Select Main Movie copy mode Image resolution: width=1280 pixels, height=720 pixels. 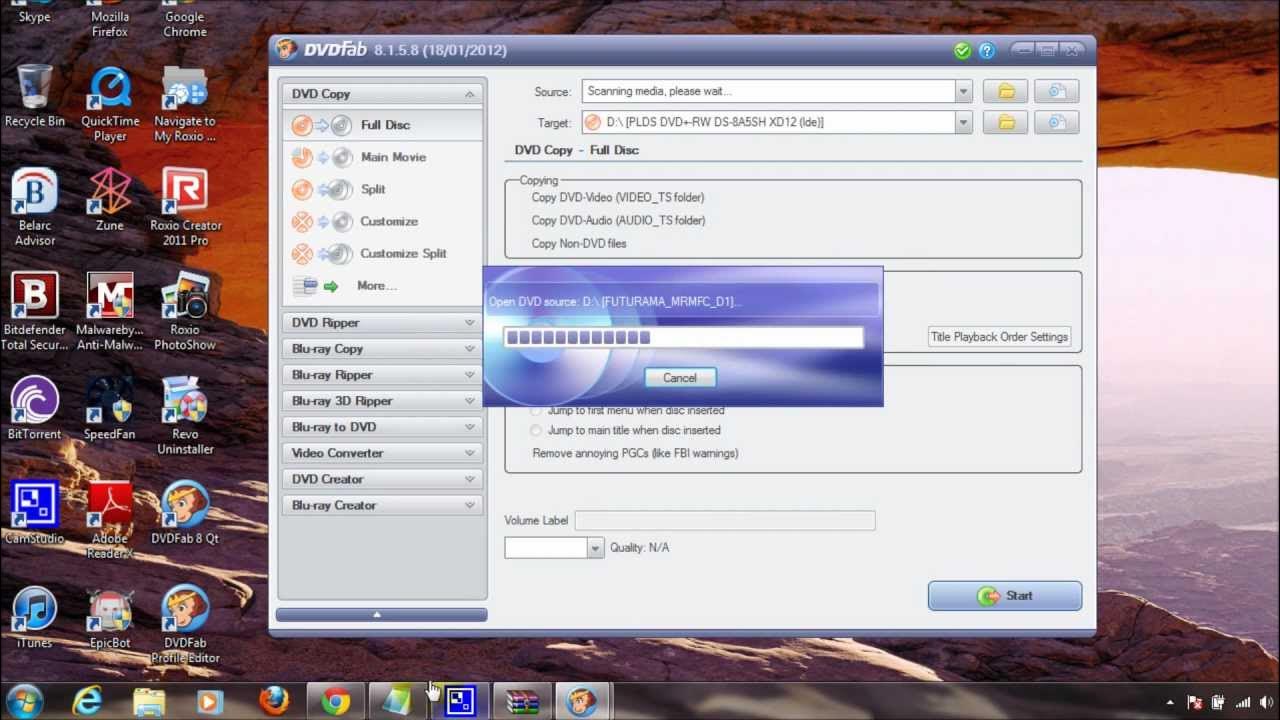point(382,157)
